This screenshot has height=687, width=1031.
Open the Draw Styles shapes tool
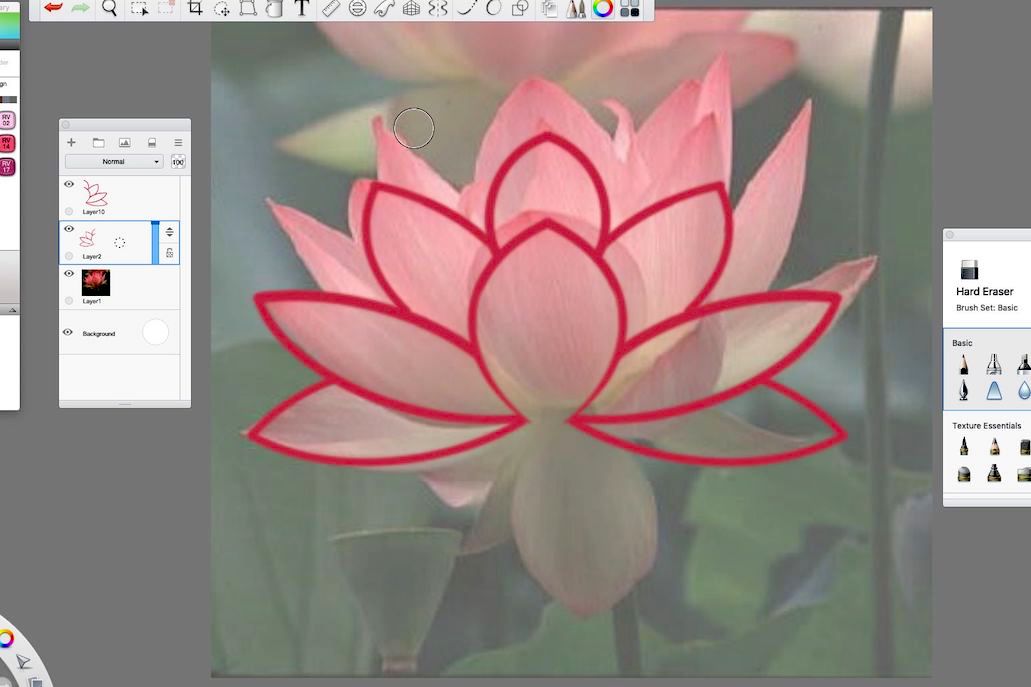click(x=520, y=9)
